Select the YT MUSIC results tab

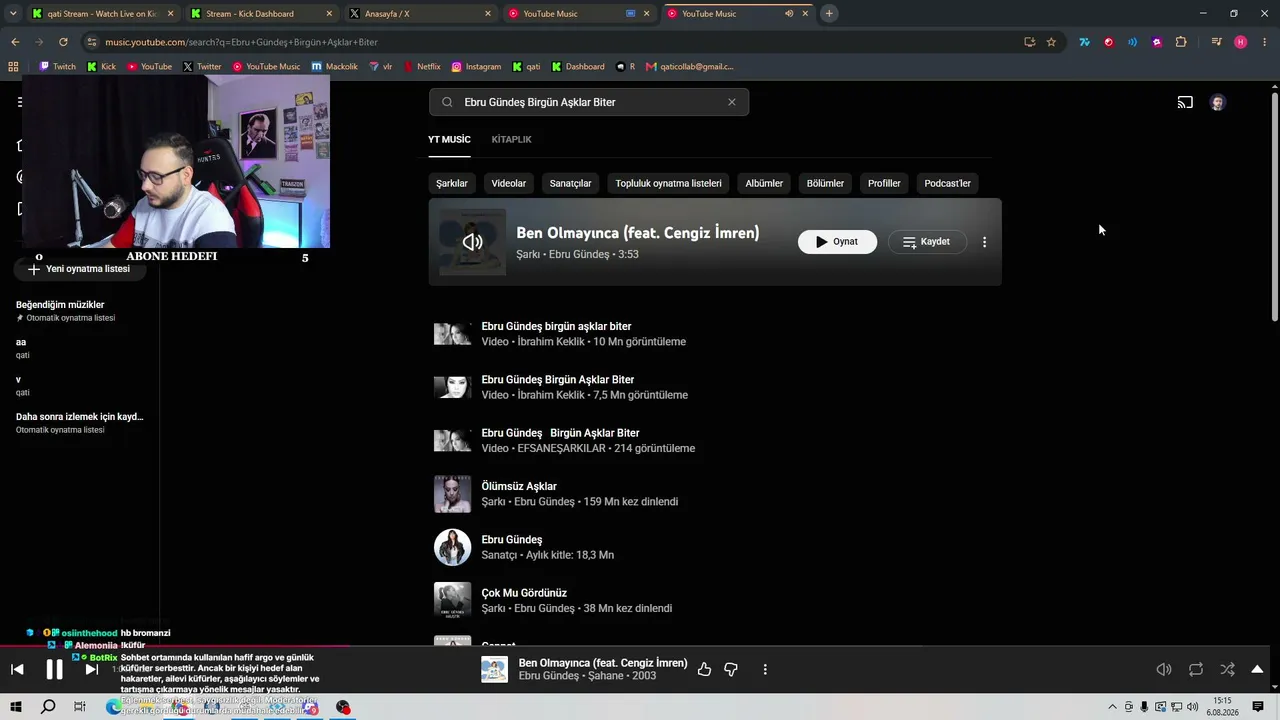point(449,139)
